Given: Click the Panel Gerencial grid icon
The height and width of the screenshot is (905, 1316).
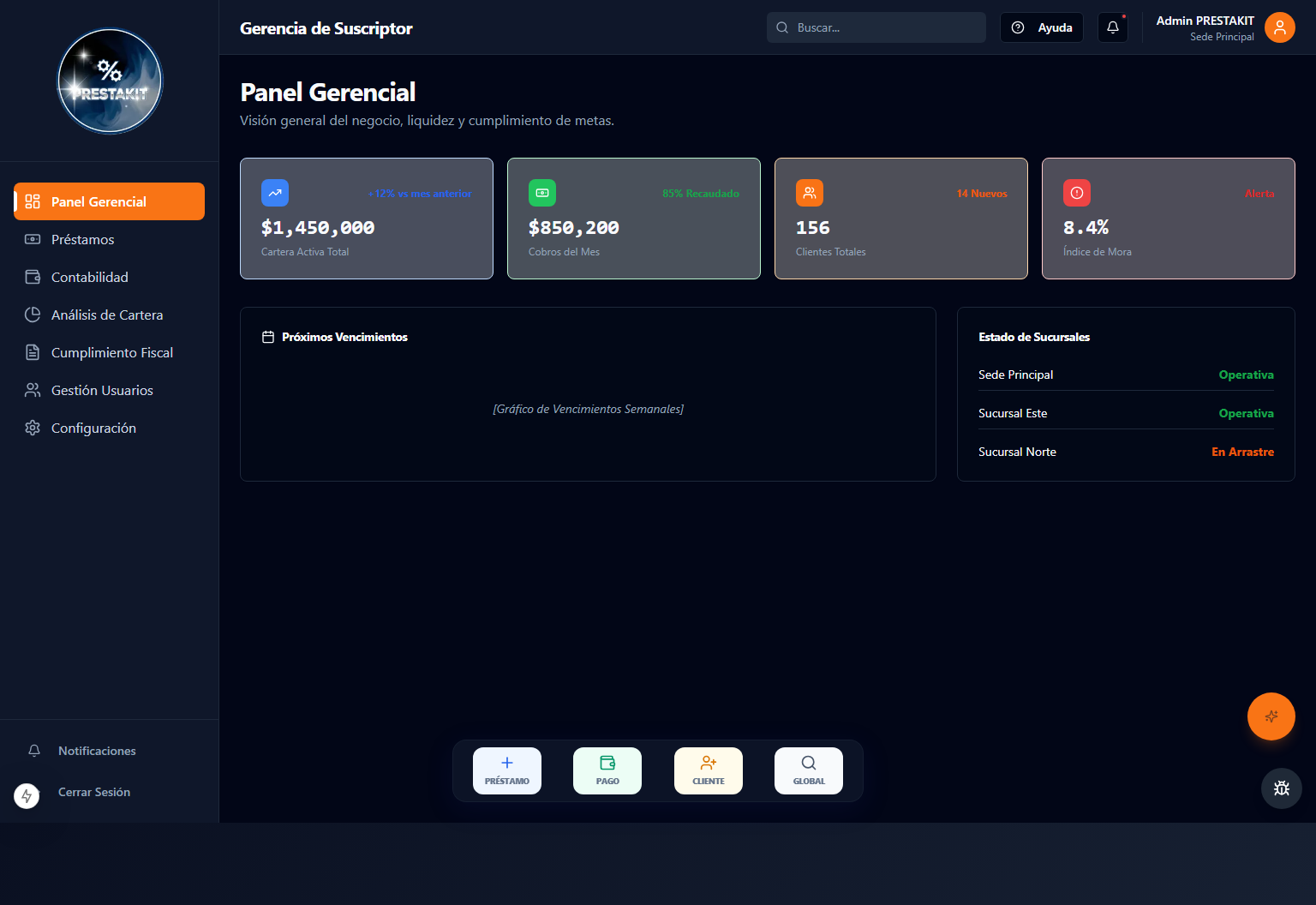Looking at the screenshot, I should (33, 201).
